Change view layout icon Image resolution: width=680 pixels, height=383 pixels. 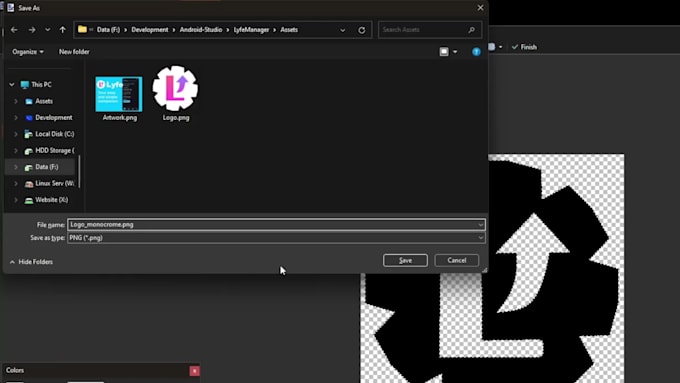(x=444, y=52)
